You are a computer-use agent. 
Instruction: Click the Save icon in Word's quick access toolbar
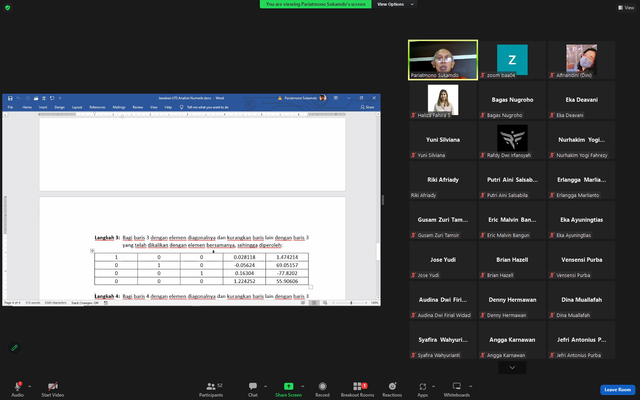coord(10,98)
